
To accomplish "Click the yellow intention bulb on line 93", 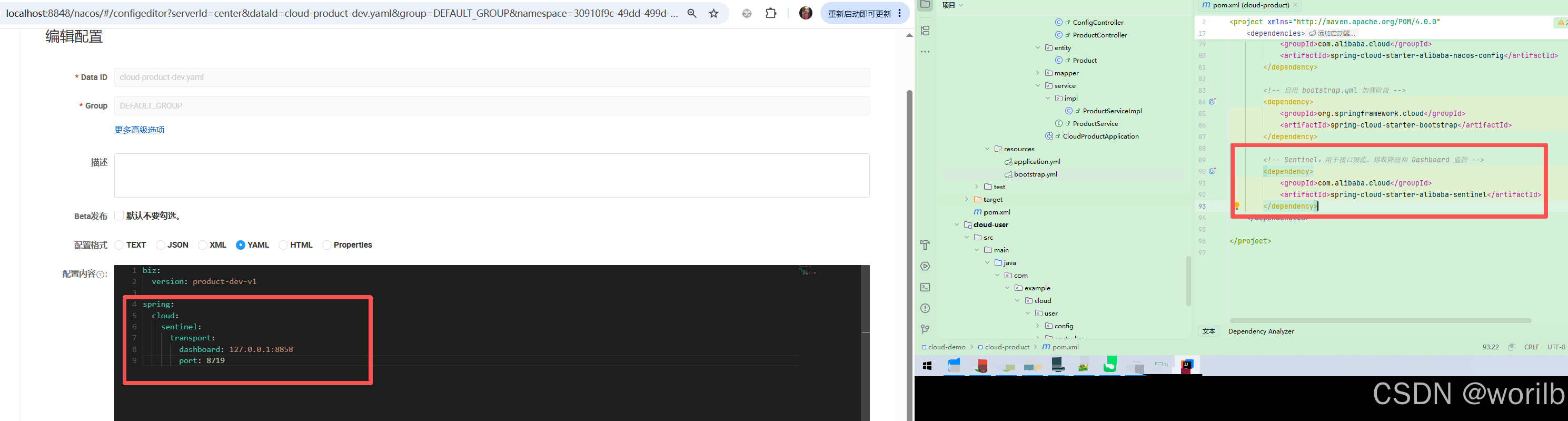I will 1237,206.
